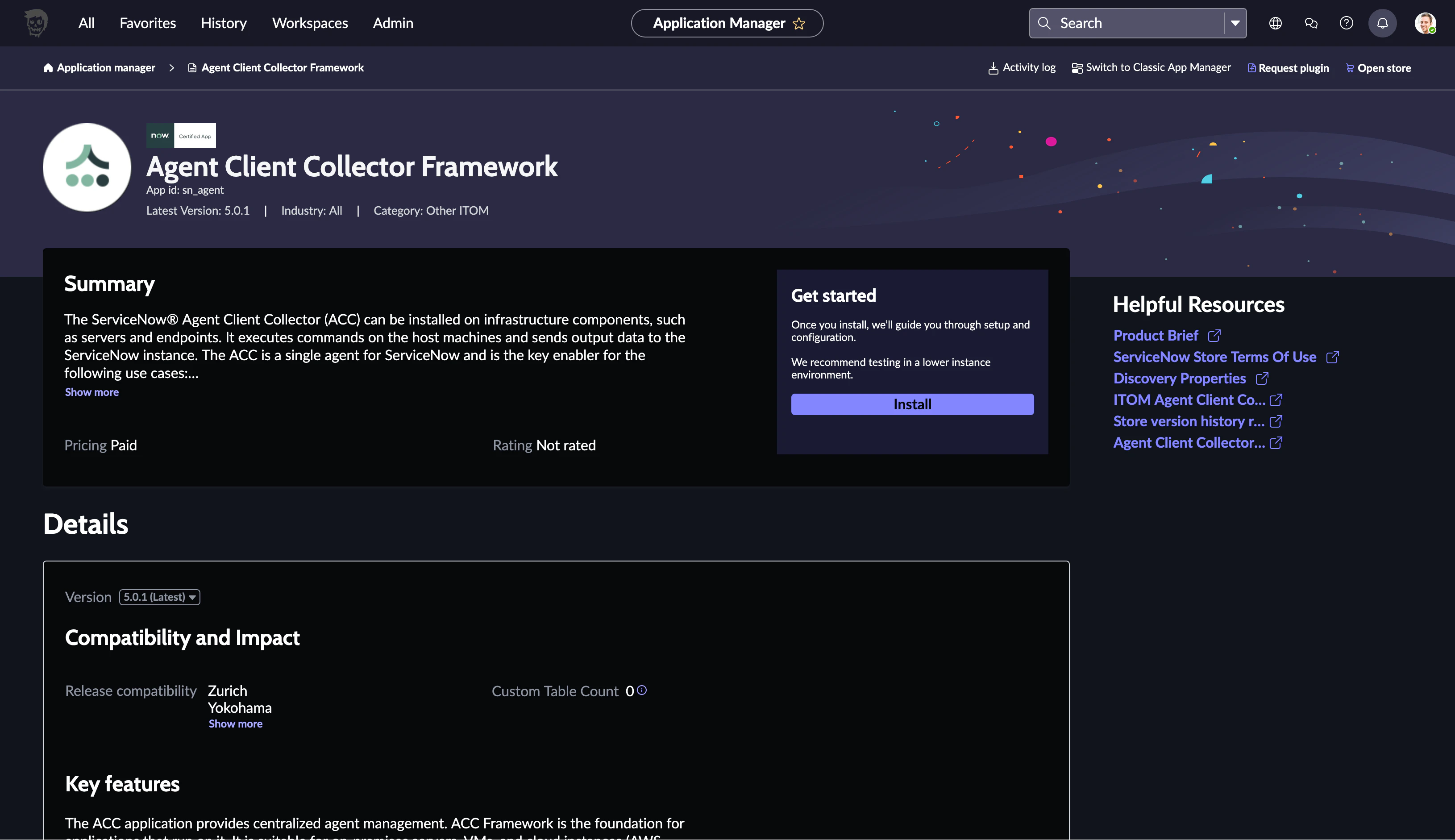This screenshot has width=1455, height=840.
Task: Open ServiceNow Store Terms Of Use link
Action: point(1215,357)
